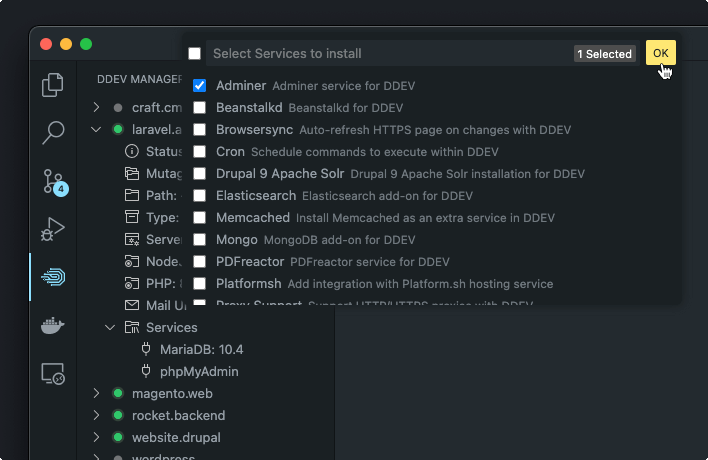Collapse the laravel project node
The height and width of the screenshot is (460, 708).
[x=96, y=130]
